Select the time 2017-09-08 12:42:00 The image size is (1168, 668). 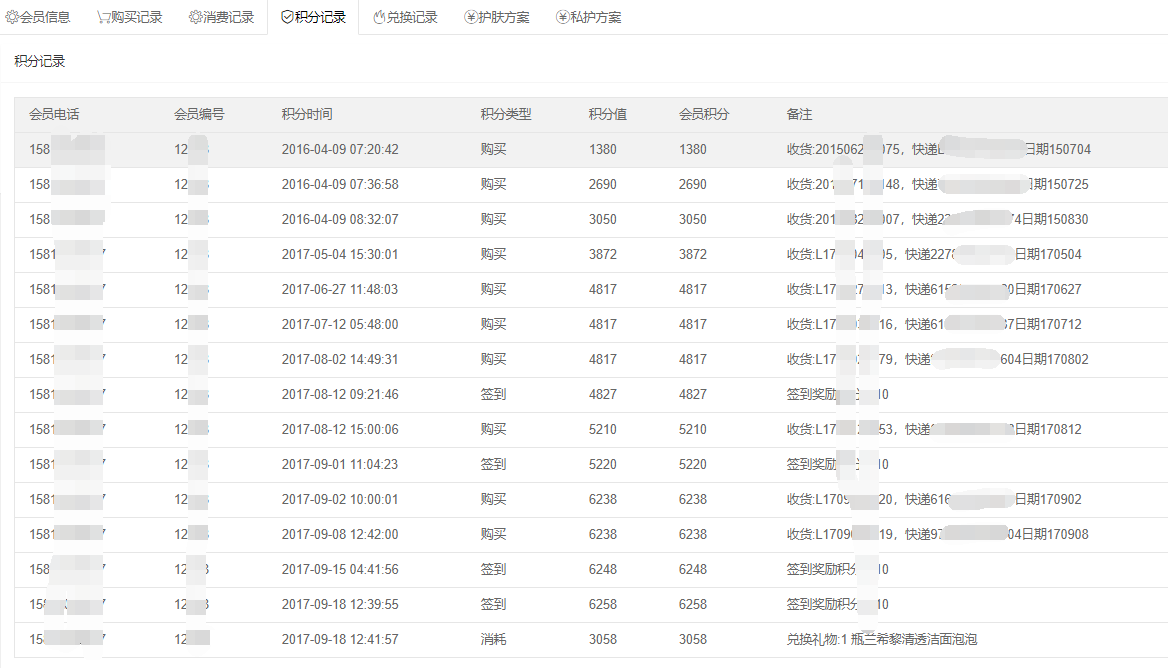(x=340, y=535)
